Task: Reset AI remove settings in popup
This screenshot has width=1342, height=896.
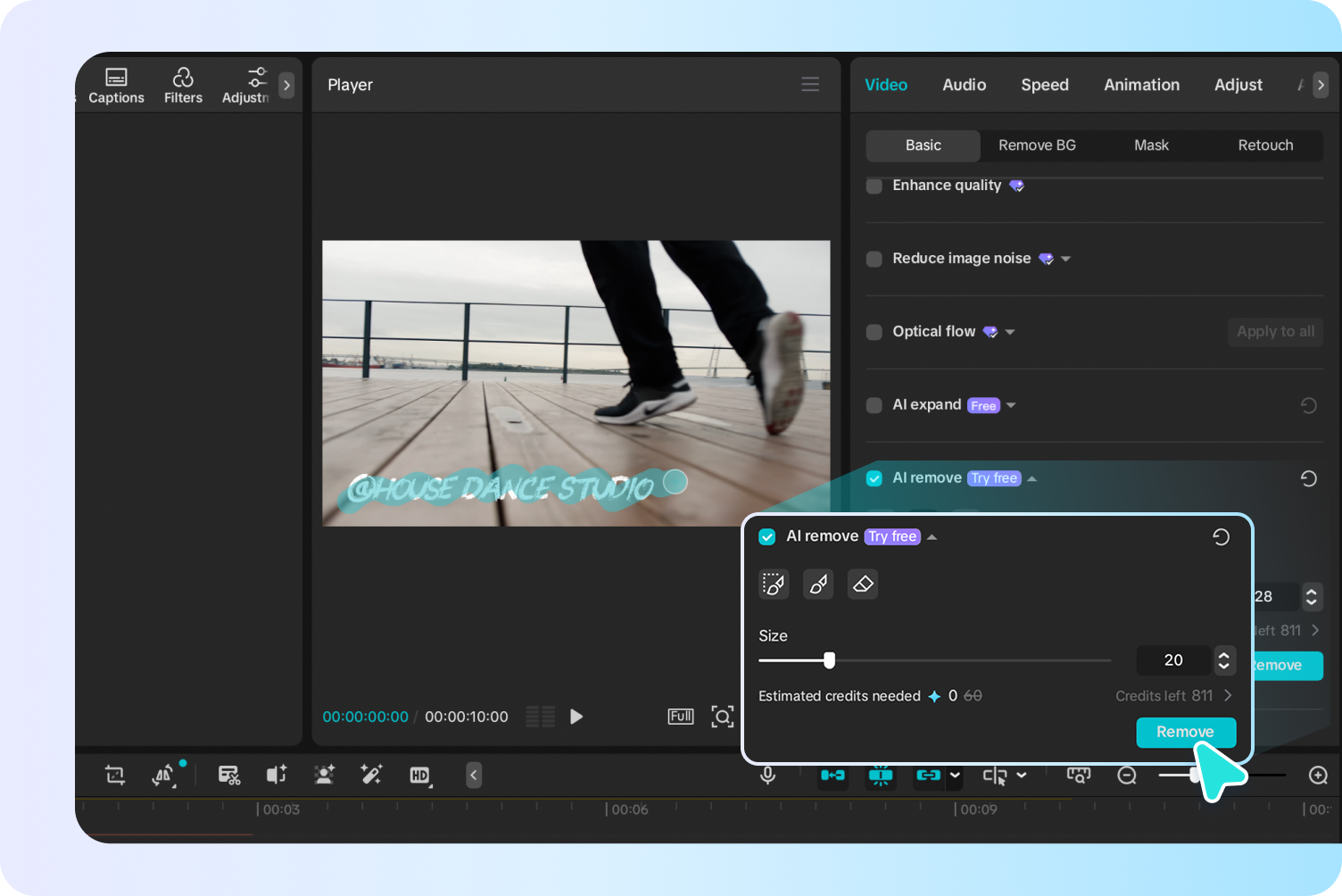Action: pyautogui.click(x=1221, y=536)
